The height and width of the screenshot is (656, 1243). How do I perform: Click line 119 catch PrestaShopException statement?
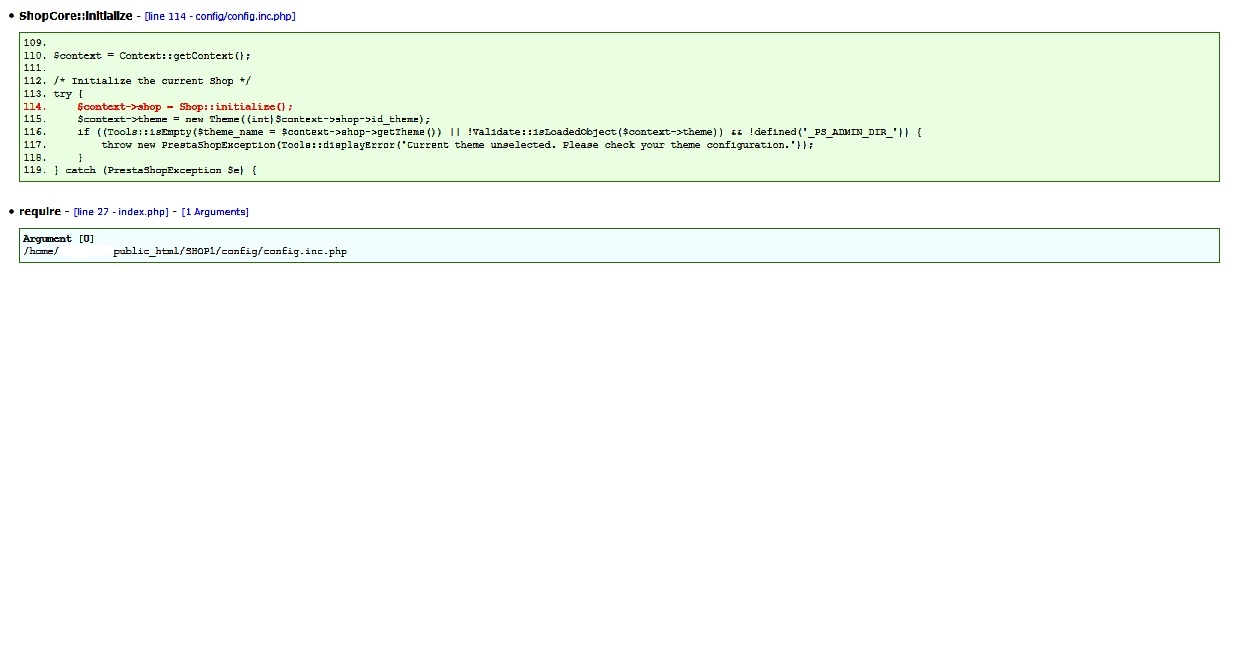(155, 171)
